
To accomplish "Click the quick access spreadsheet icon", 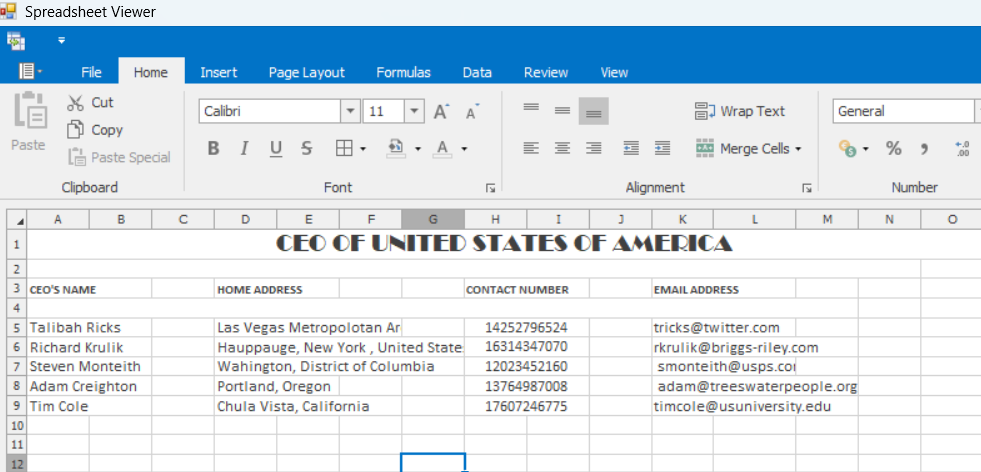I will (x=16, y=41).
